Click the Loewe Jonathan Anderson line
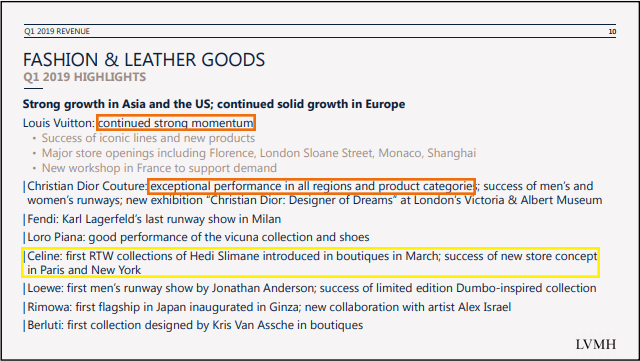Screen dimensions: 640x361 point(312,288)
